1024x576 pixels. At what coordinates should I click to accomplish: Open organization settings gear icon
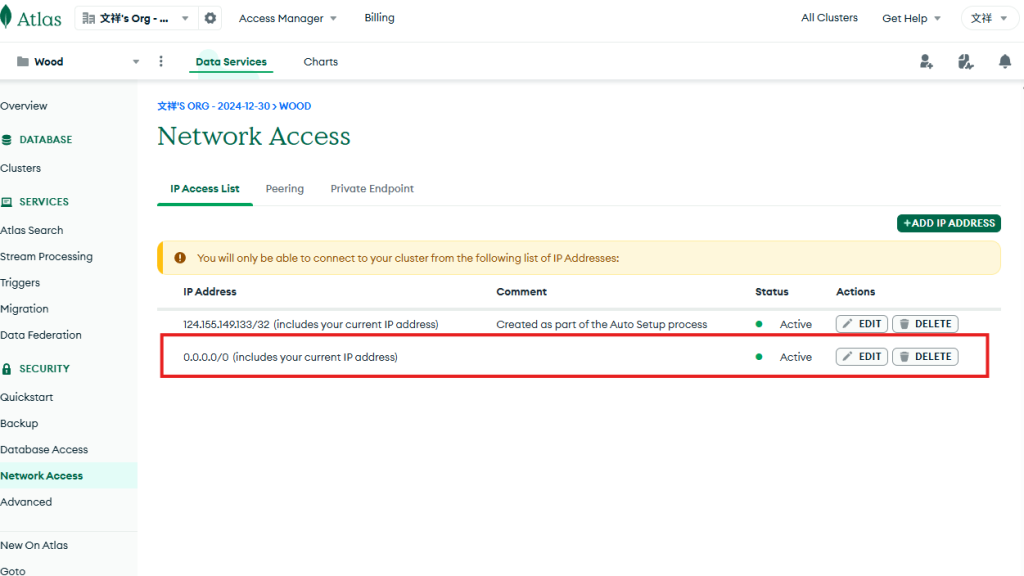pyautogui.click(x=210, y=18)
